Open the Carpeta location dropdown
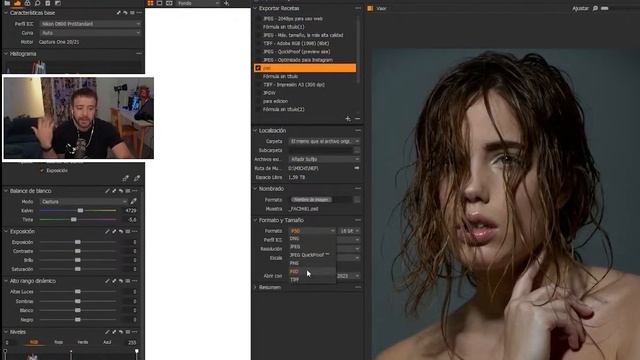This screenshot has width=640, height=360. (324, 141)
